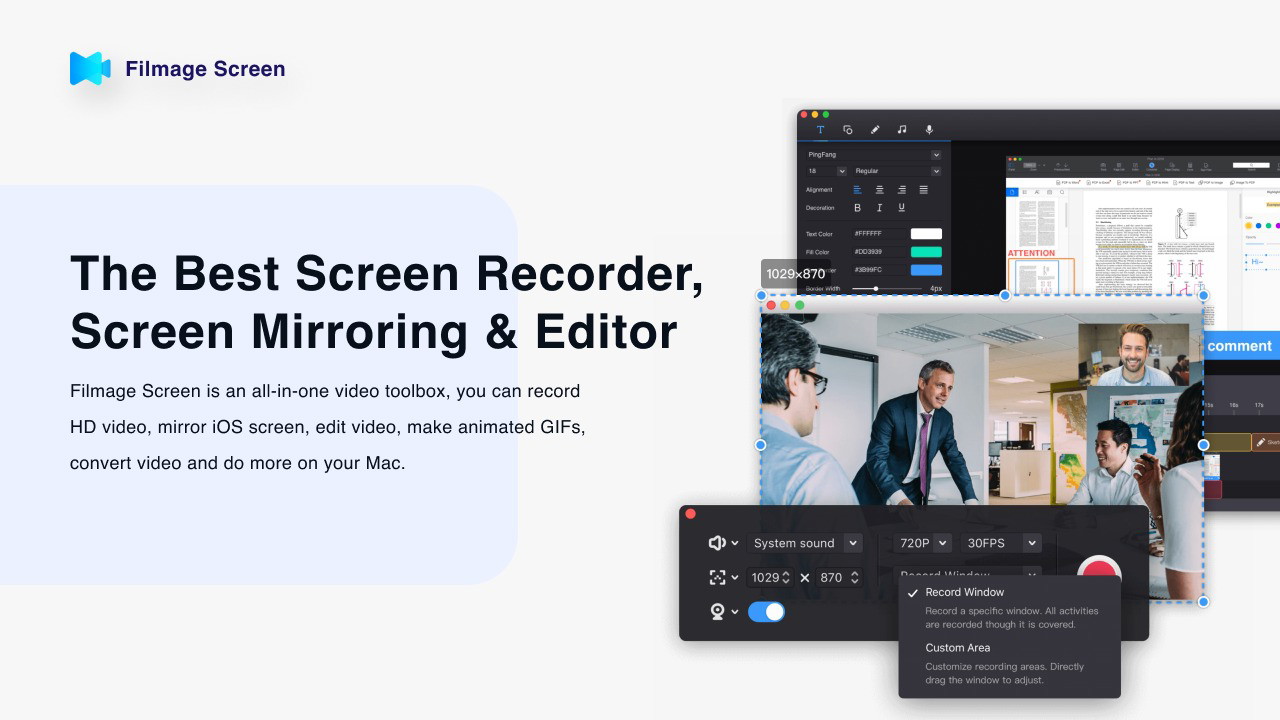The width and height of the screenshot is (1280, 720).
Task: Select the Shapes tool icon
Action: [847, 130]
